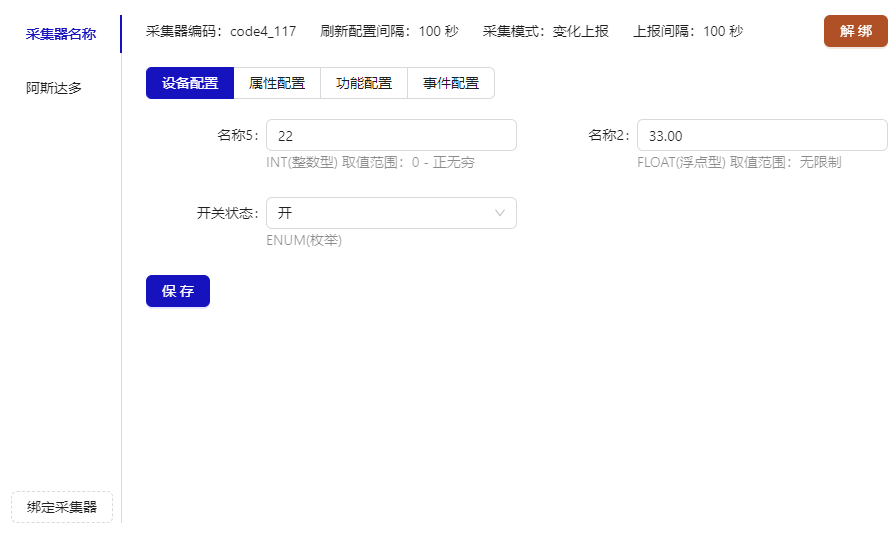Click the 上报间隔 100 秒 text
Image resolution: width=890 pixels, height=533 pixels.
tap(688, 31)
